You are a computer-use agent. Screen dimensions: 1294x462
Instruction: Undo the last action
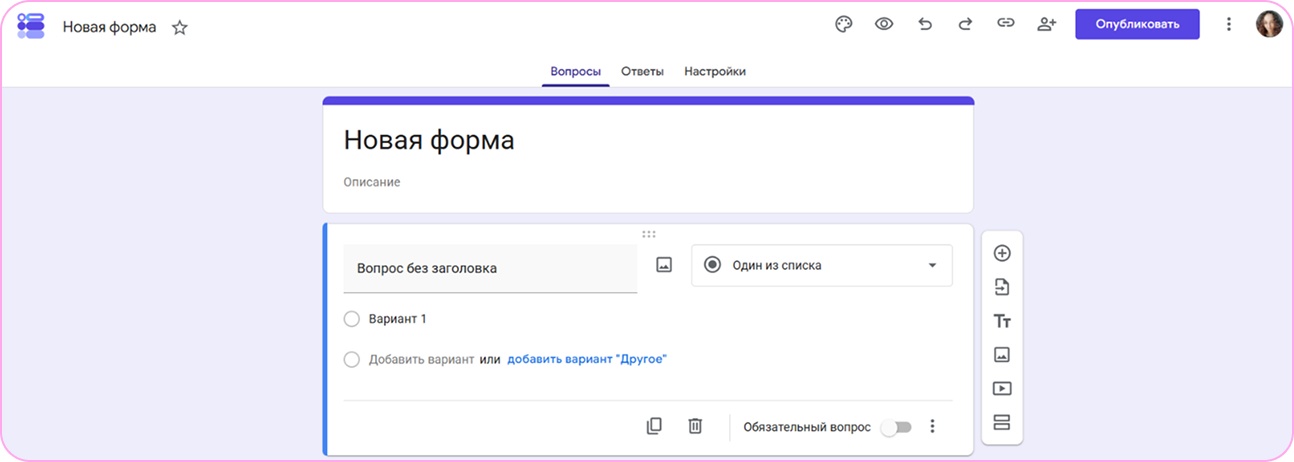tap(925, 25)
